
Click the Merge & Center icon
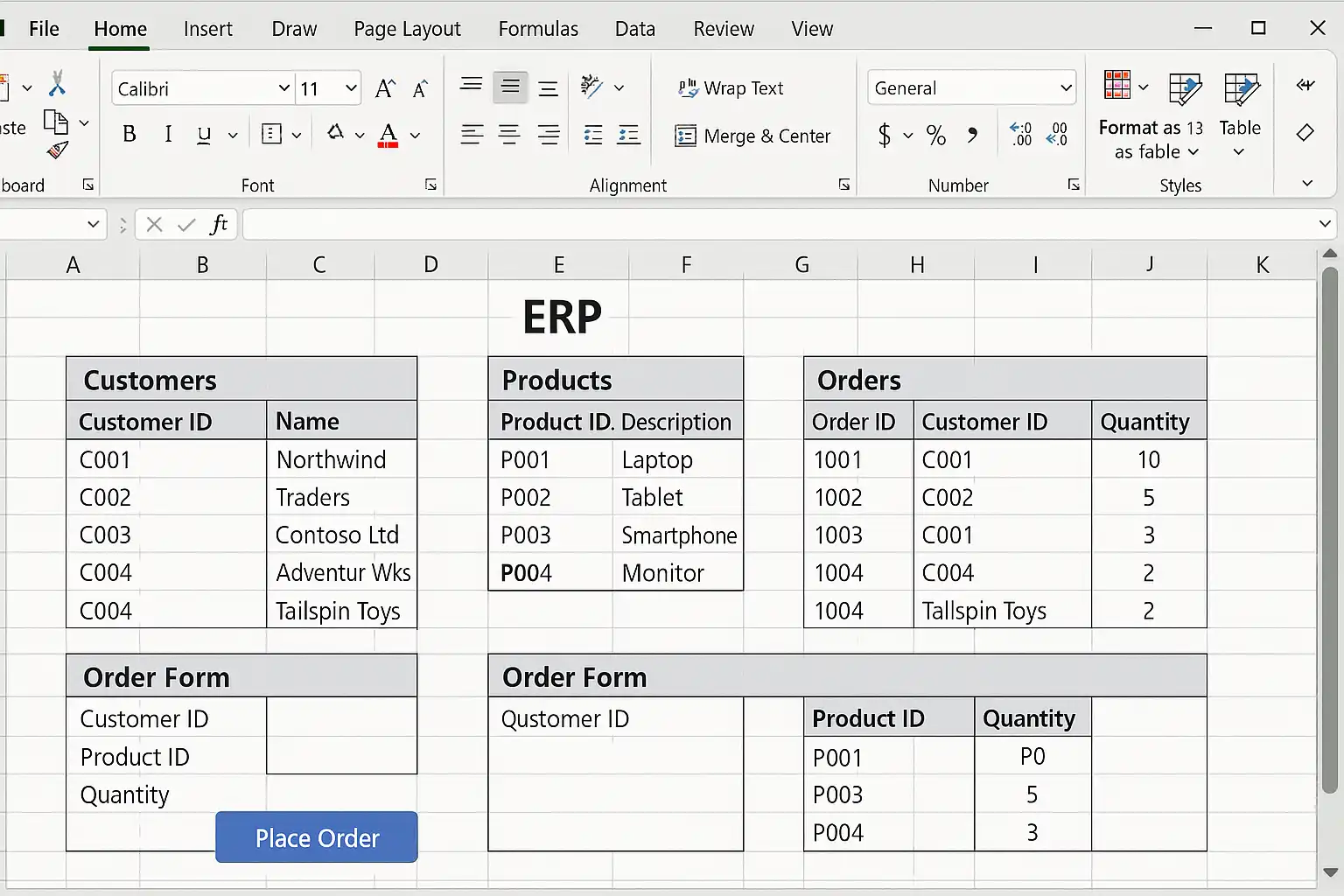752,136
